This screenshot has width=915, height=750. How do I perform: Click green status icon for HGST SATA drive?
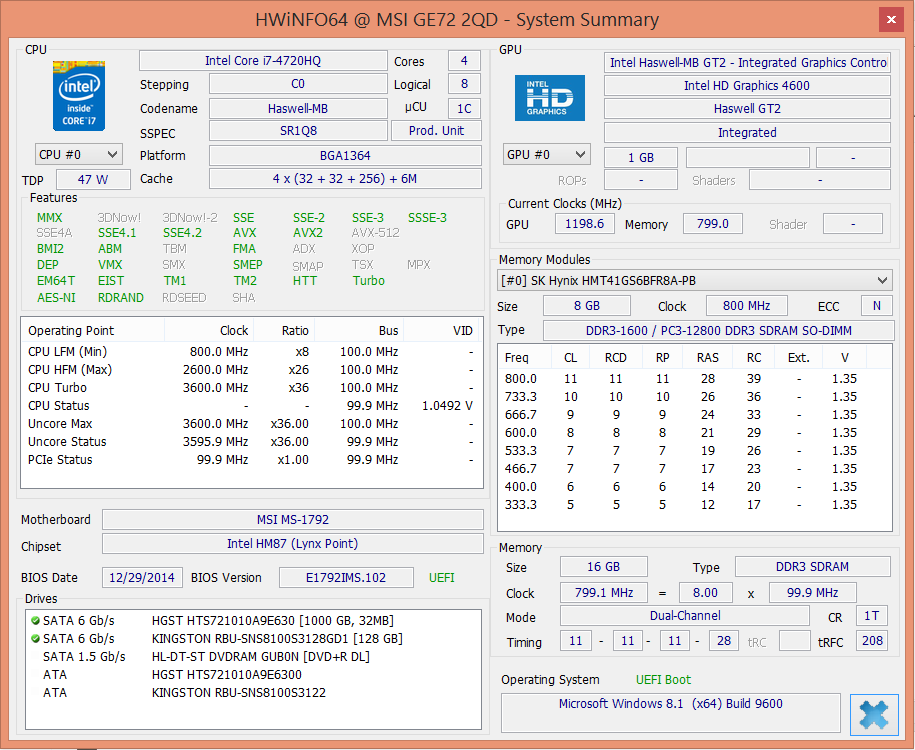pos(36,620)
